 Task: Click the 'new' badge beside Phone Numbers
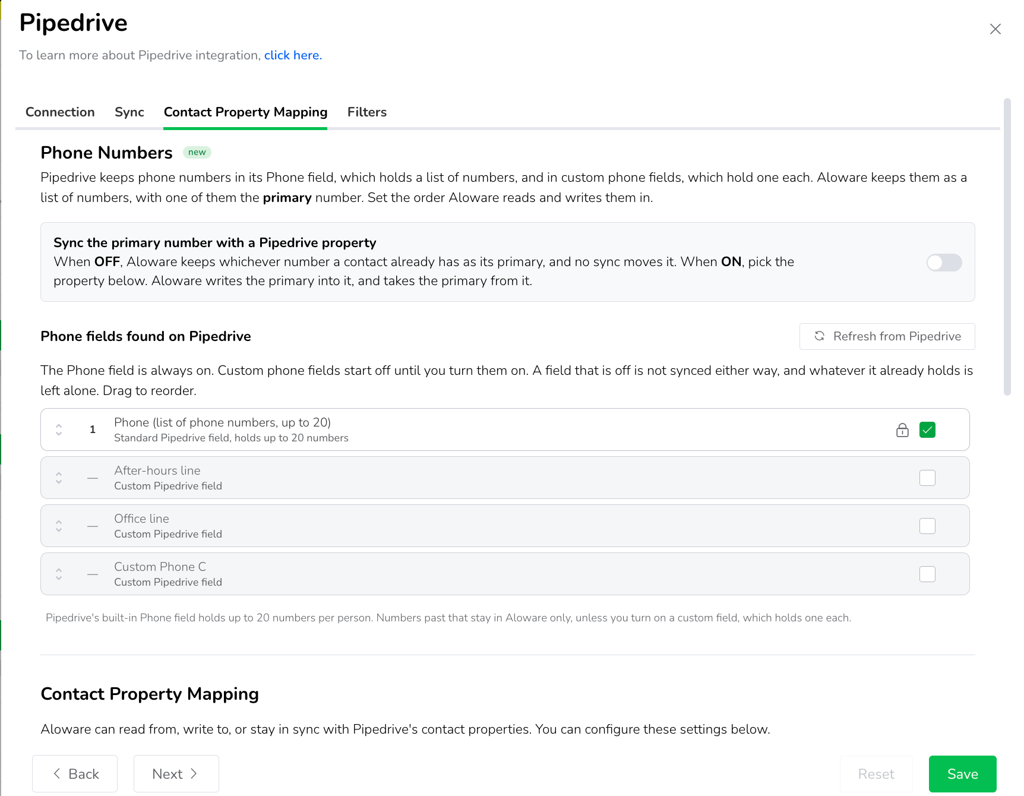point(197,152)
